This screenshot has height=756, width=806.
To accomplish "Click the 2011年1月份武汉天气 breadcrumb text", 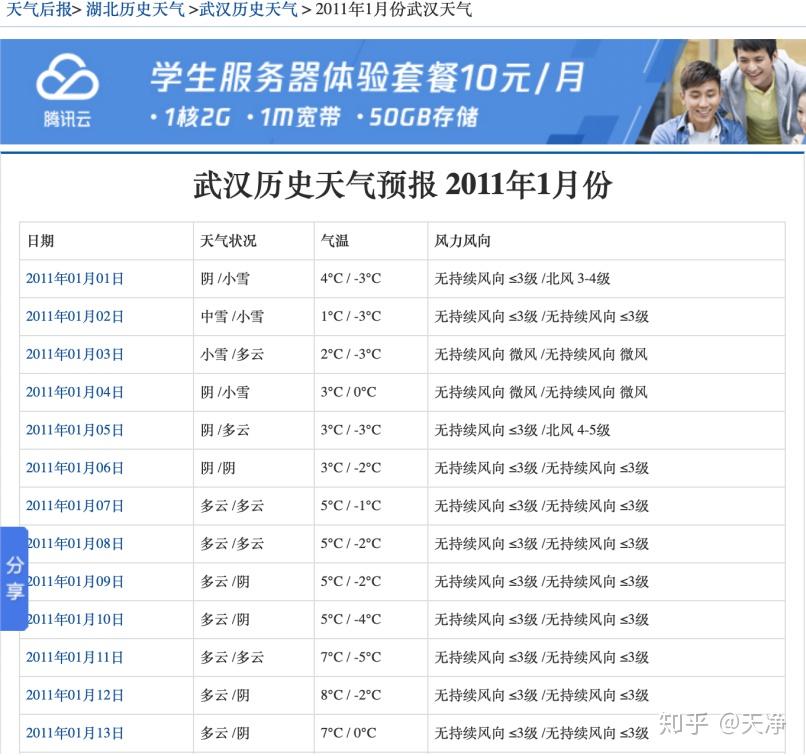I will point(394,9).
